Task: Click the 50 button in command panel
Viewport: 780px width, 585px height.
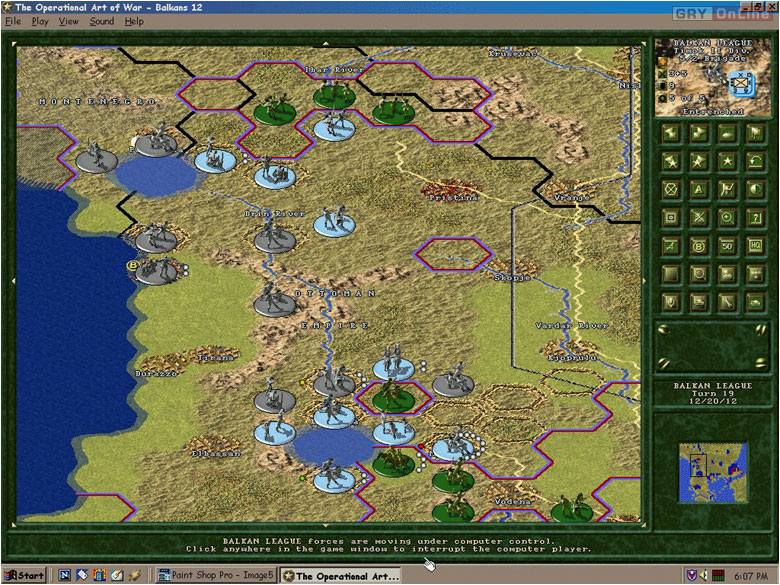Action: pyautogui.click(x=727, y=246)
